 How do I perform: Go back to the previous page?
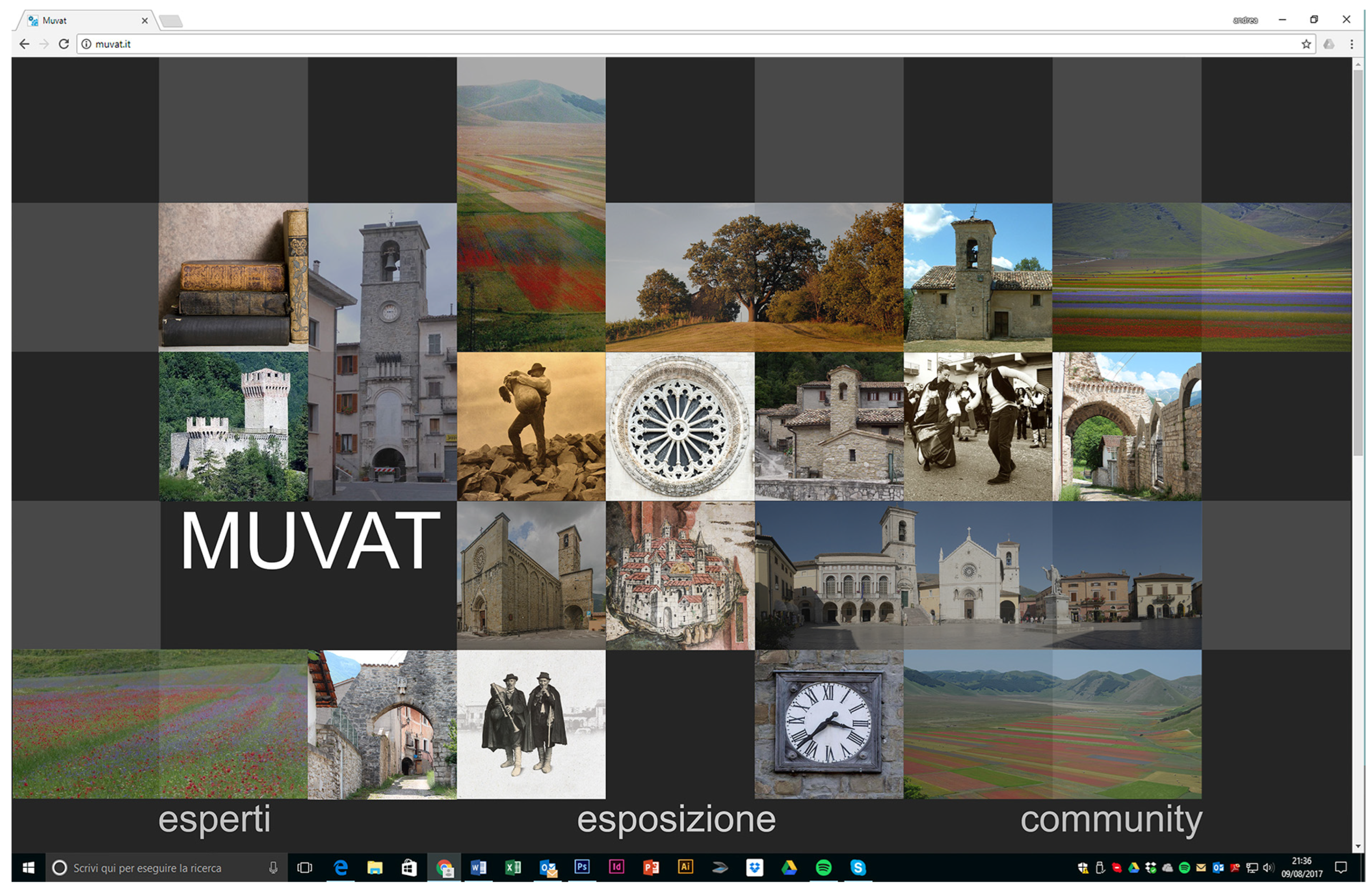click(x=24, y=44)
